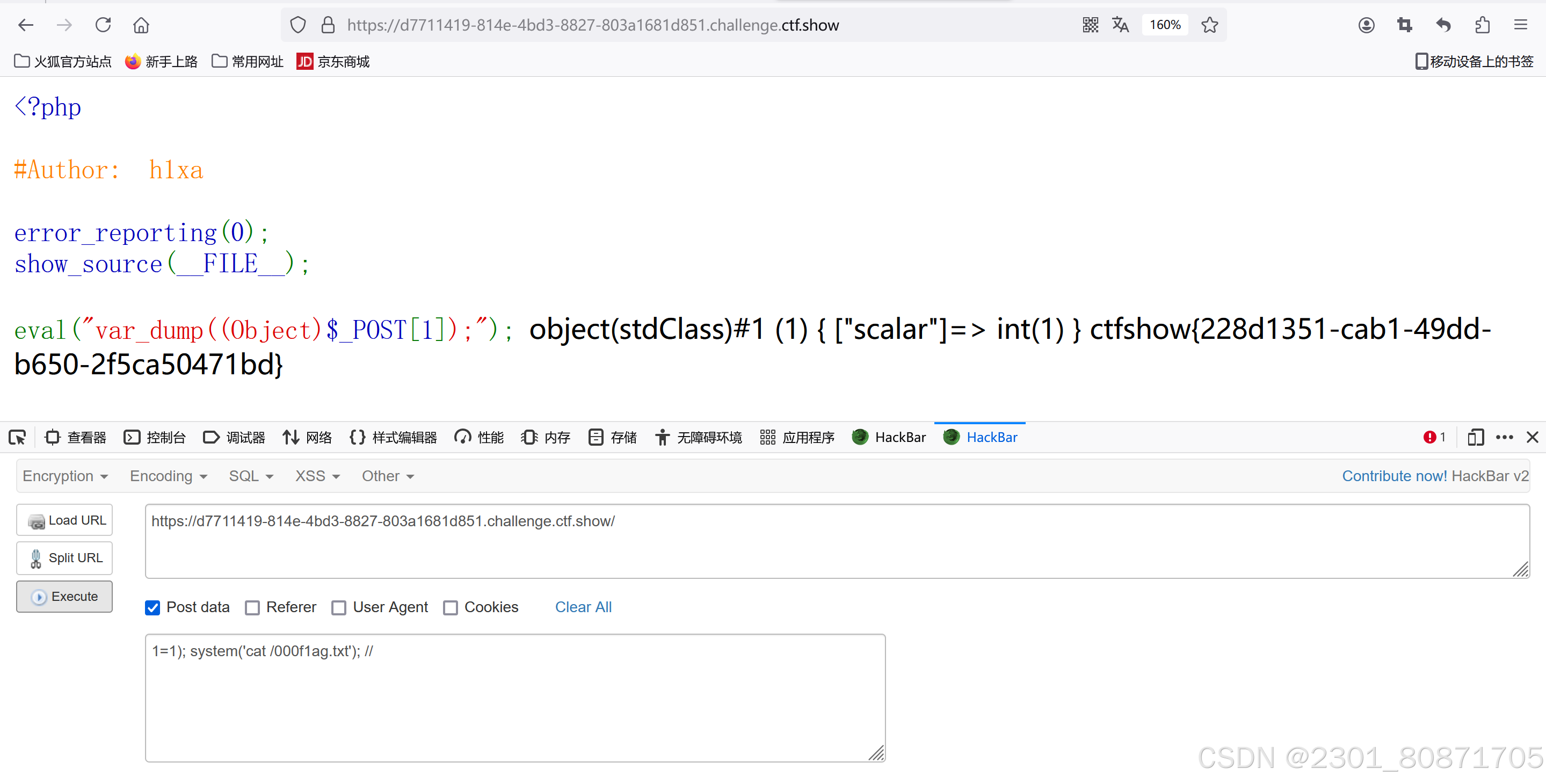Open the extensions puzzle icon
Image resolution: width=1546 pixels, height=784 pixels.
(x=1482, y=25)
